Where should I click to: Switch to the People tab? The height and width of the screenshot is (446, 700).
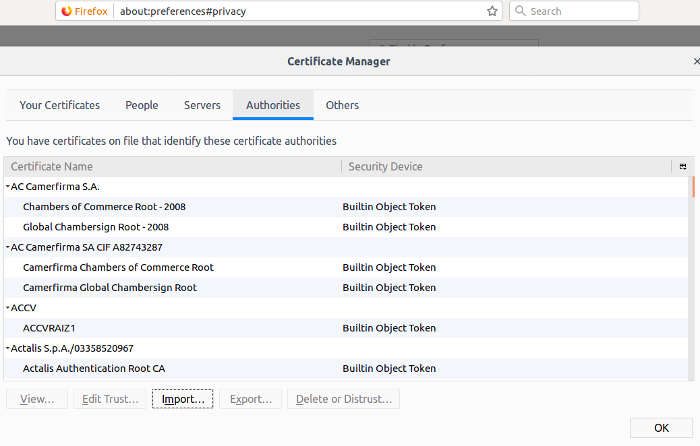142,105
